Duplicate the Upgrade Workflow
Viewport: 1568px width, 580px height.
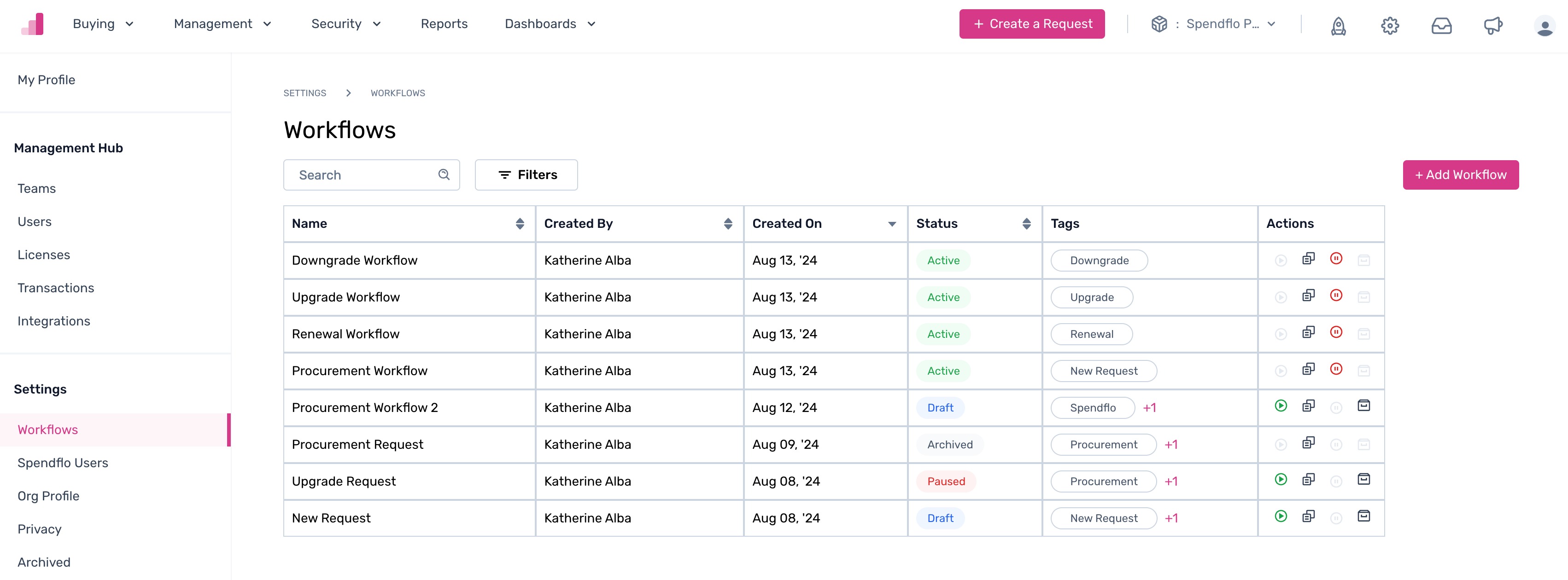[1308, 296]
